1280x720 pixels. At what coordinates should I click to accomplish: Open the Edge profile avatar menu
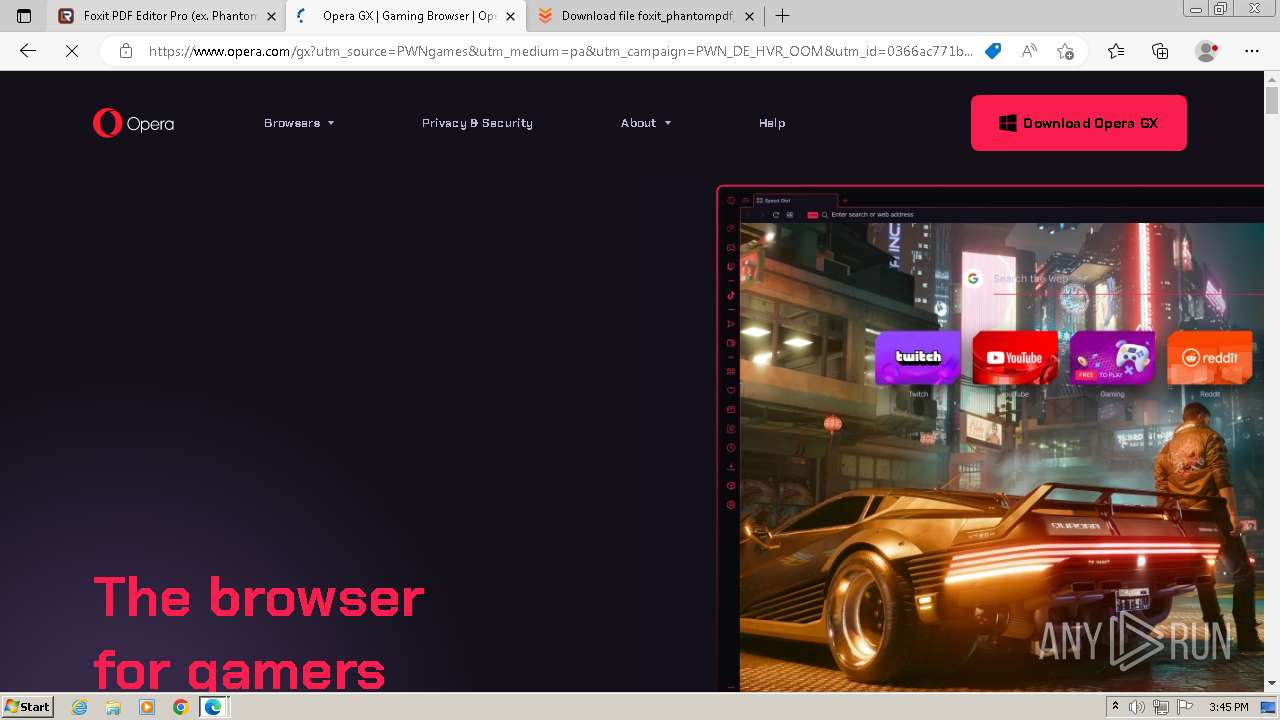[1207, 51]
